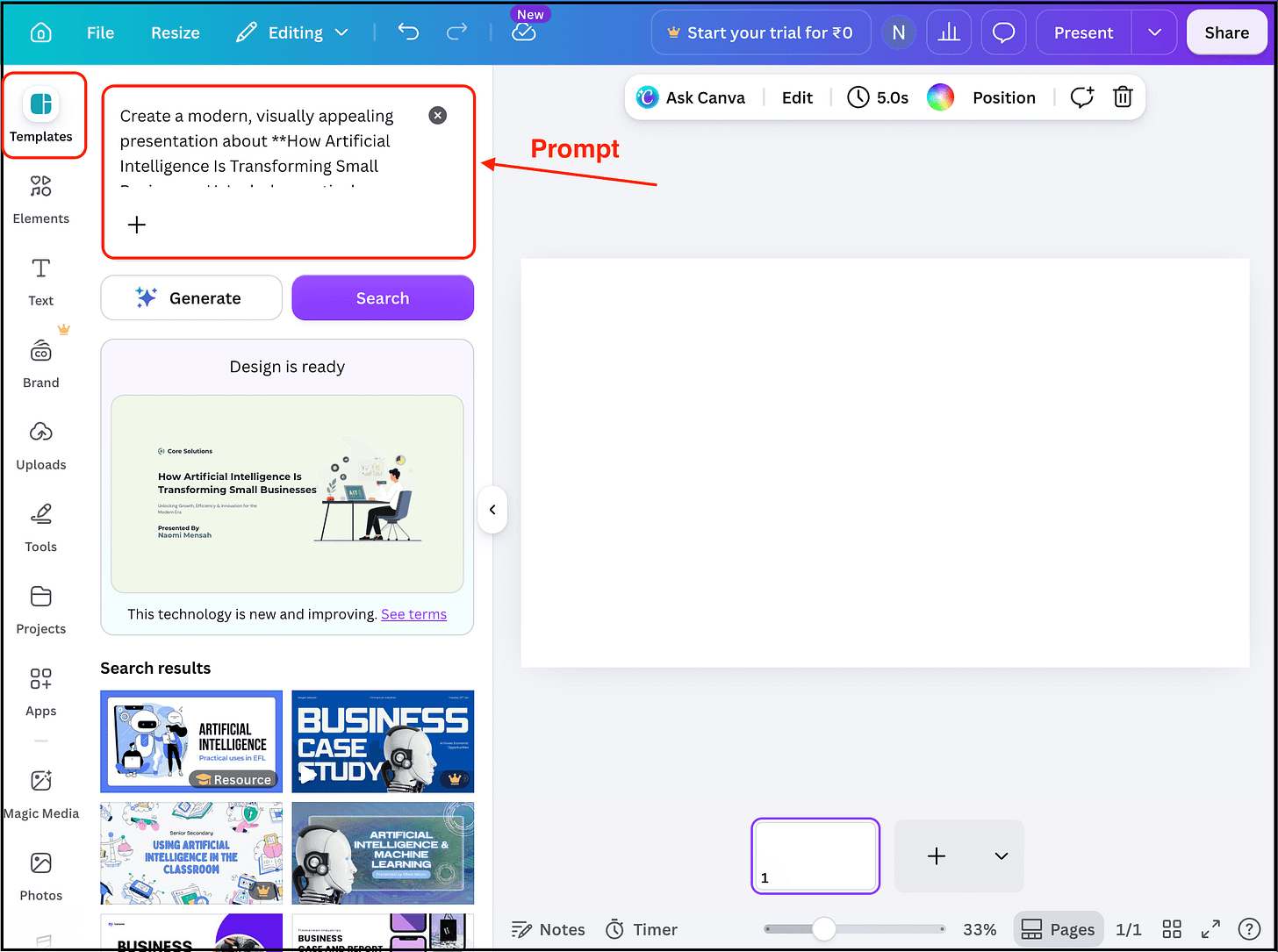This screenshot has height=952, width=1278.
Task: Expand the Editing mode dropdown
Action: (x=293, y=32)
